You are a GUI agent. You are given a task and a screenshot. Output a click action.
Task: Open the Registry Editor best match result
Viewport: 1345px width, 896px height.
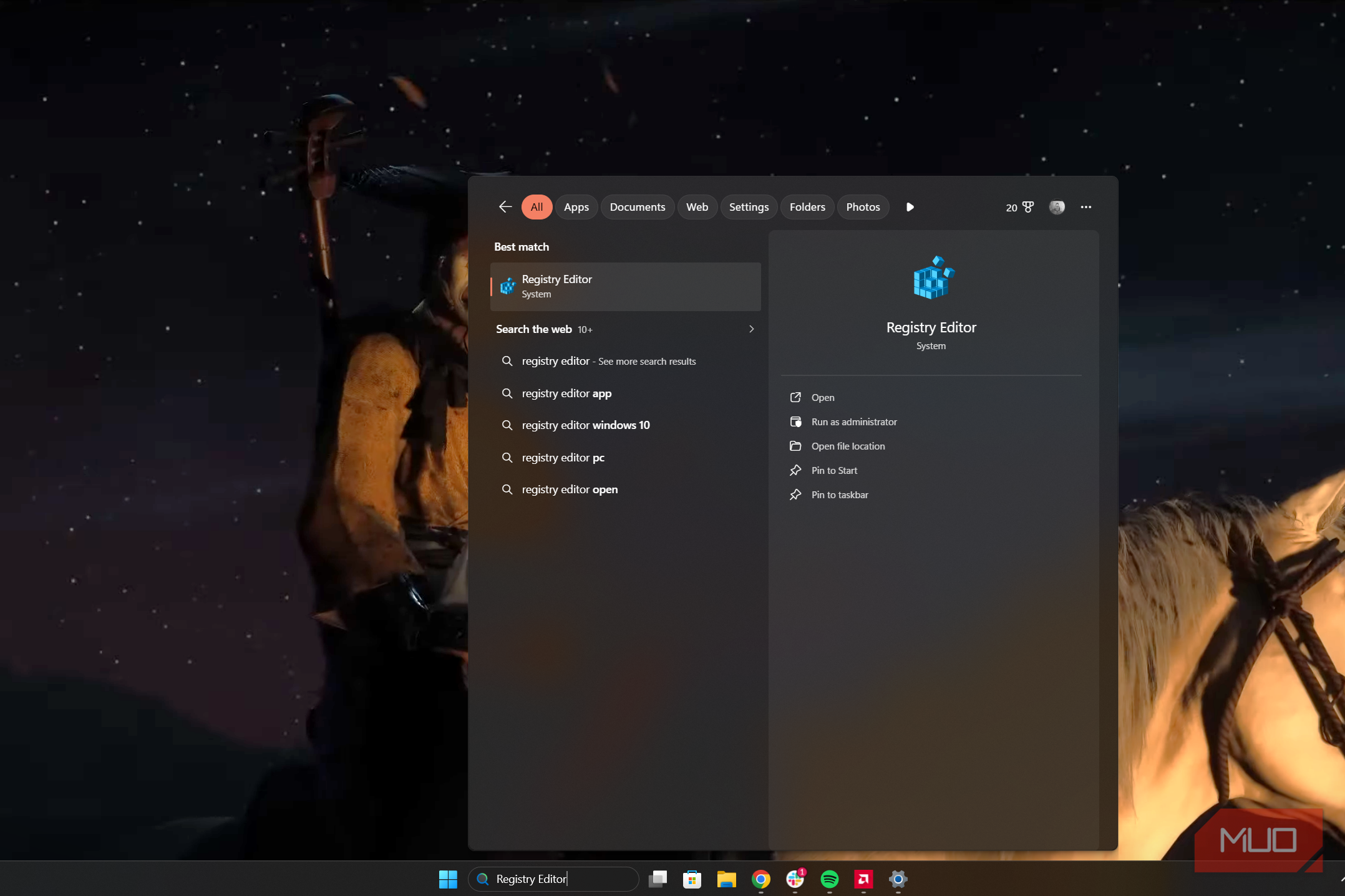(x=625, y=287)
